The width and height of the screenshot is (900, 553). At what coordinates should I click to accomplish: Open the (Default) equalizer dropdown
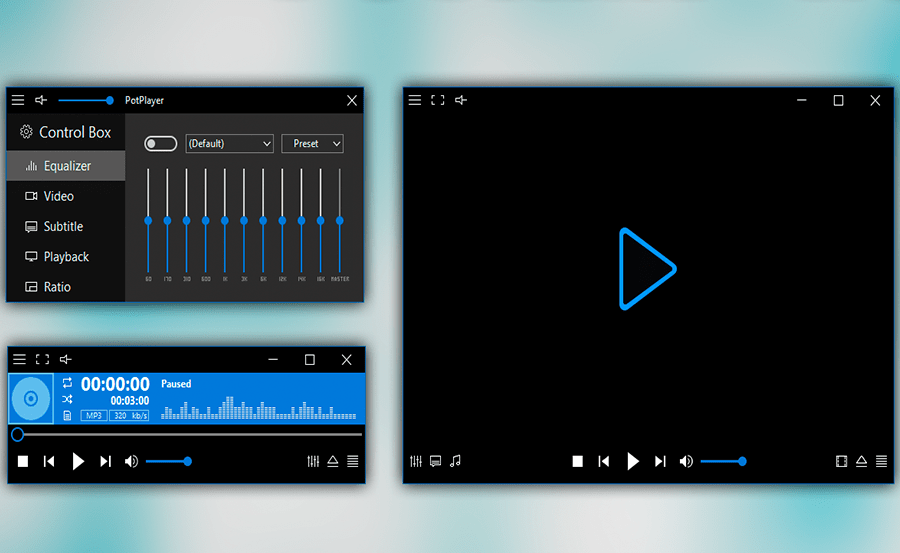pyautogui.click(x=229, y=144)
